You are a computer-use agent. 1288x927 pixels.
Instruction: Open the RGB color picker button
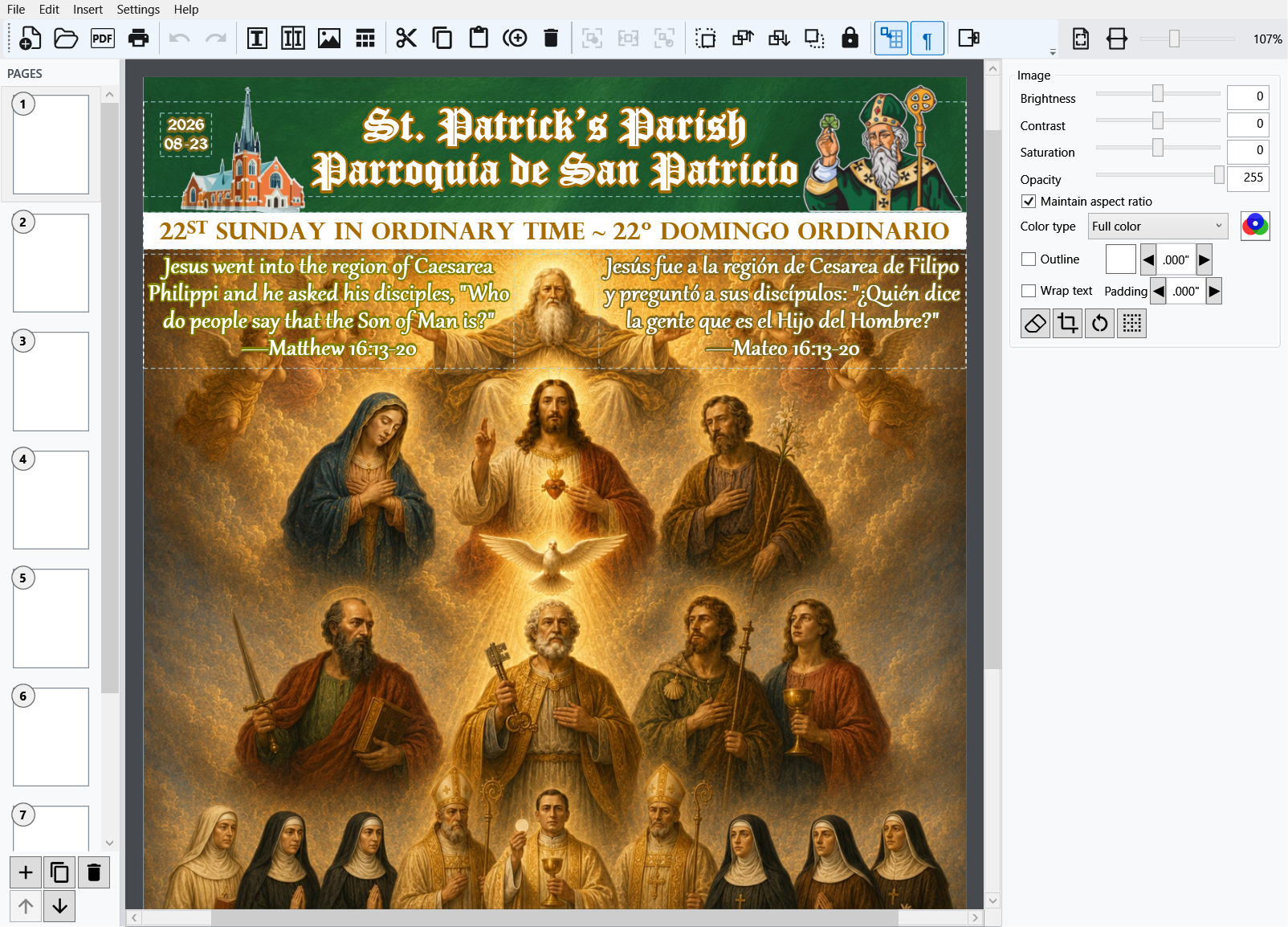pyautogui.click(x=1255, y=226)
